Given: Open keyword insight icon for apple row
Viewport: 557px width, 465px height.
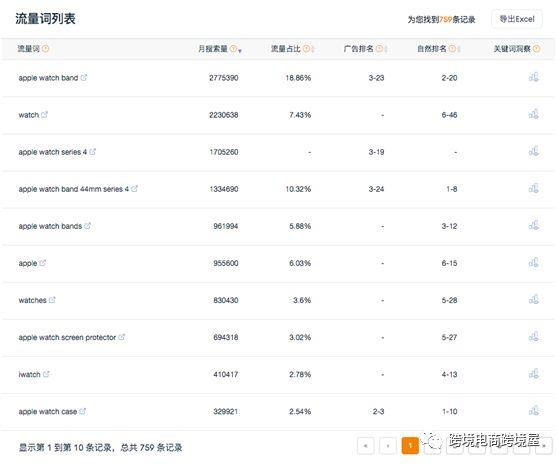Looking at the screenshot, I should [x=534, y=262].
